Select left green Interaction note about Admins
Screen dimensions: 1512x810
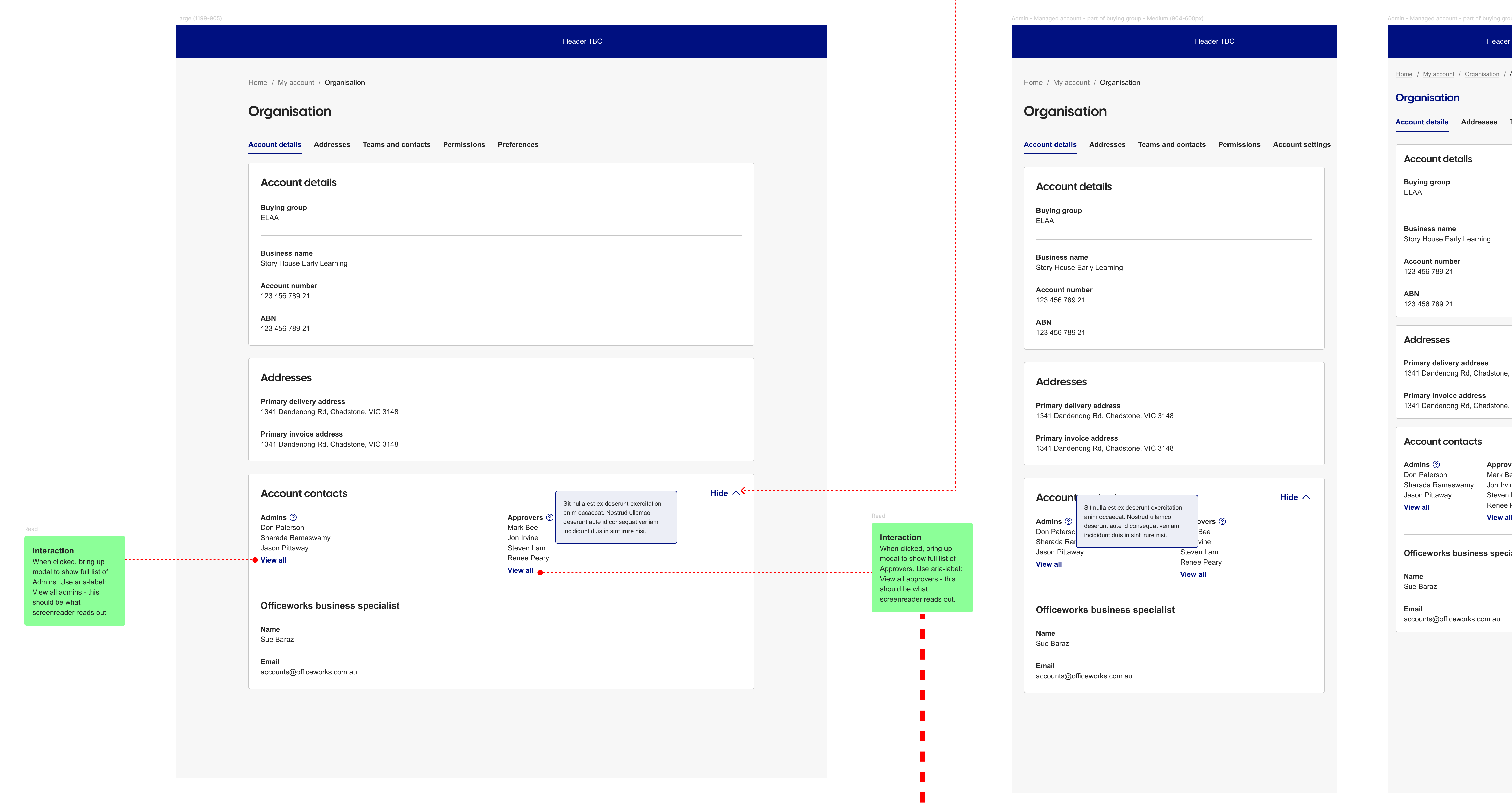(x=74, y=581)
